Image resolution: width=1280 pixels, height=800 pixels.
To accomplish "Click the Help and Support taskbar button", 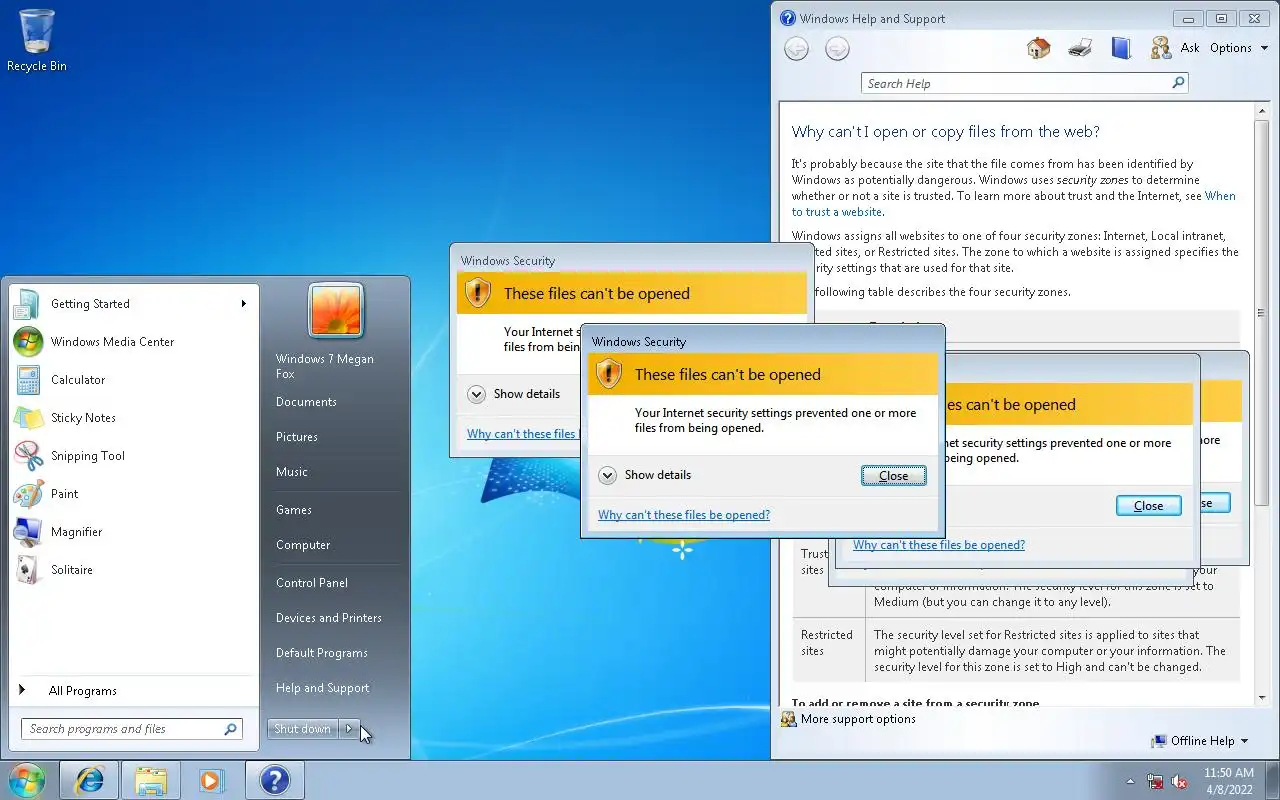I will pyautogui.click(x=274, y=780).
